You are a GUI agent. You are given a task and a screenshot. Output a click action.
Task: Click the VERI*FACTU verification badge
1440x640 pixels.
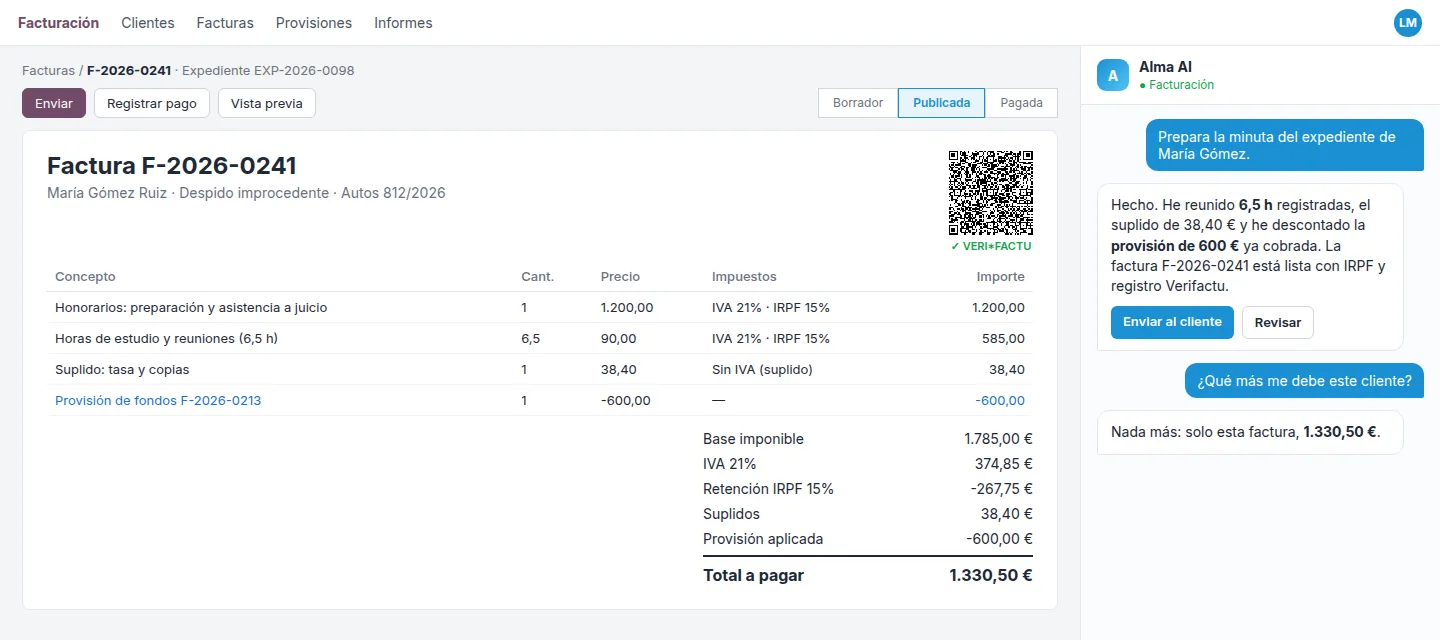(991, 246)
